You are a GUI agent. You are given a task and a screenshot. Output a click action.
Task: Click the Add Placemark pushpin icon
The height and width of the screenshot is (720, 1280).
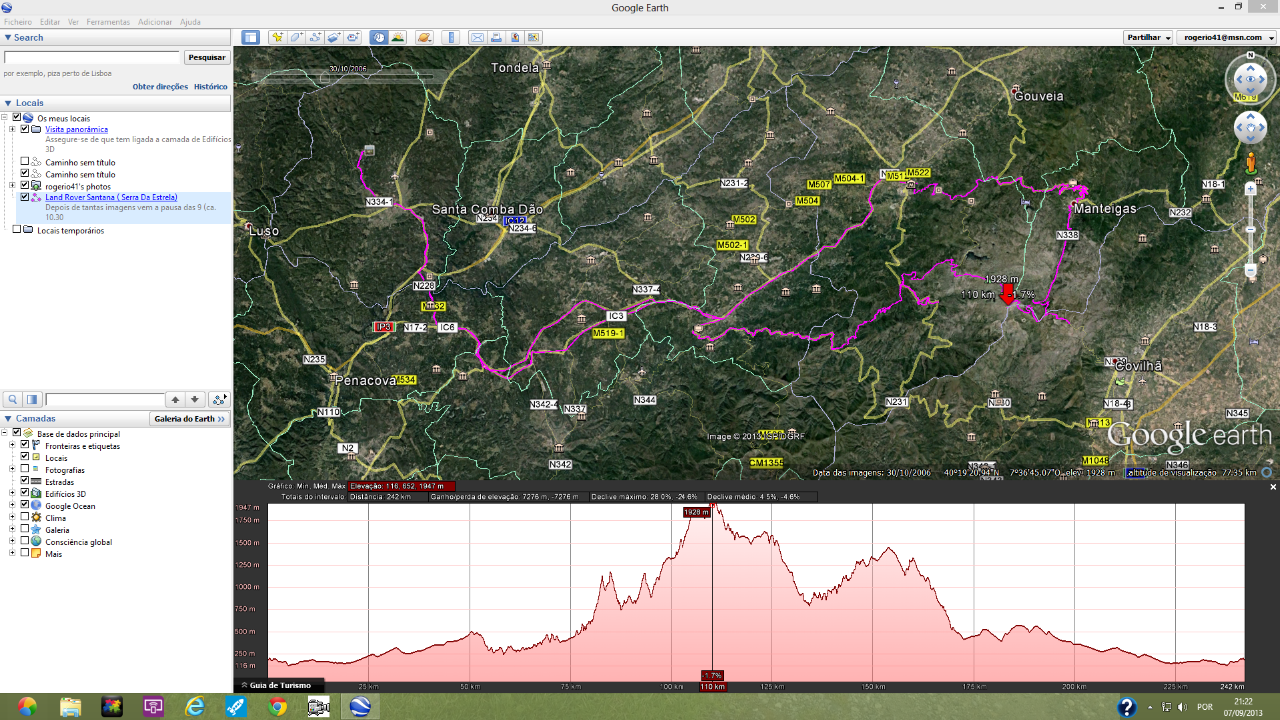[278, 38]
